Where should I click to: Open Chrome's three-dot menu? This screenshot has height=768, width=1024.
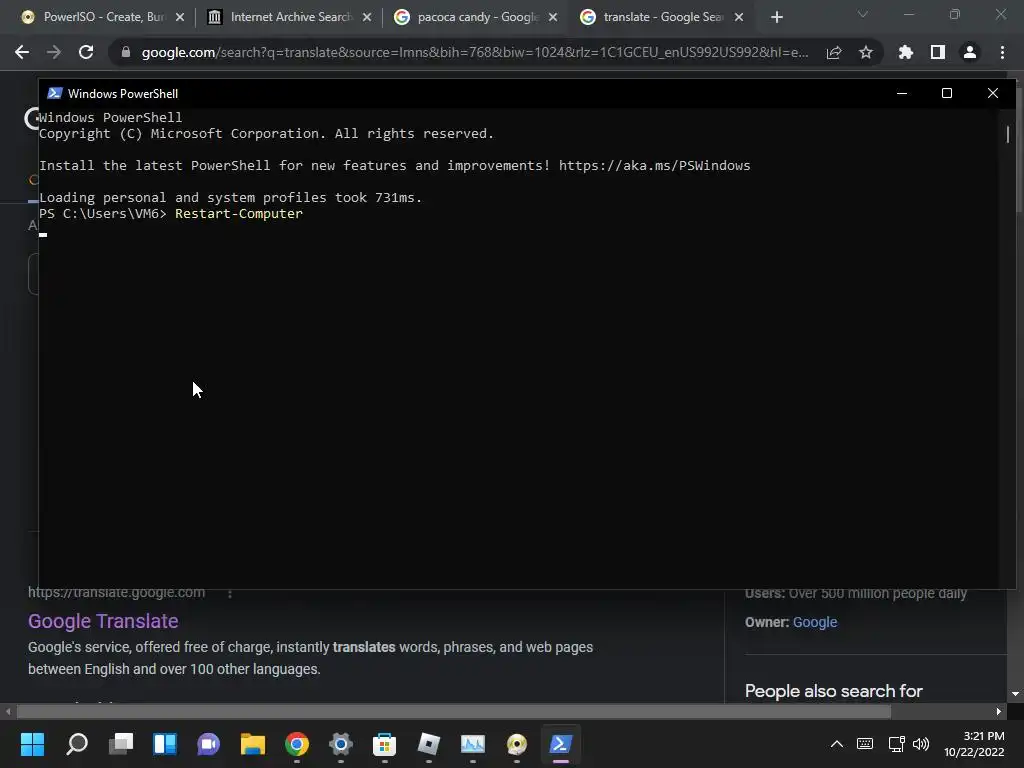[x=1002, y=52]
